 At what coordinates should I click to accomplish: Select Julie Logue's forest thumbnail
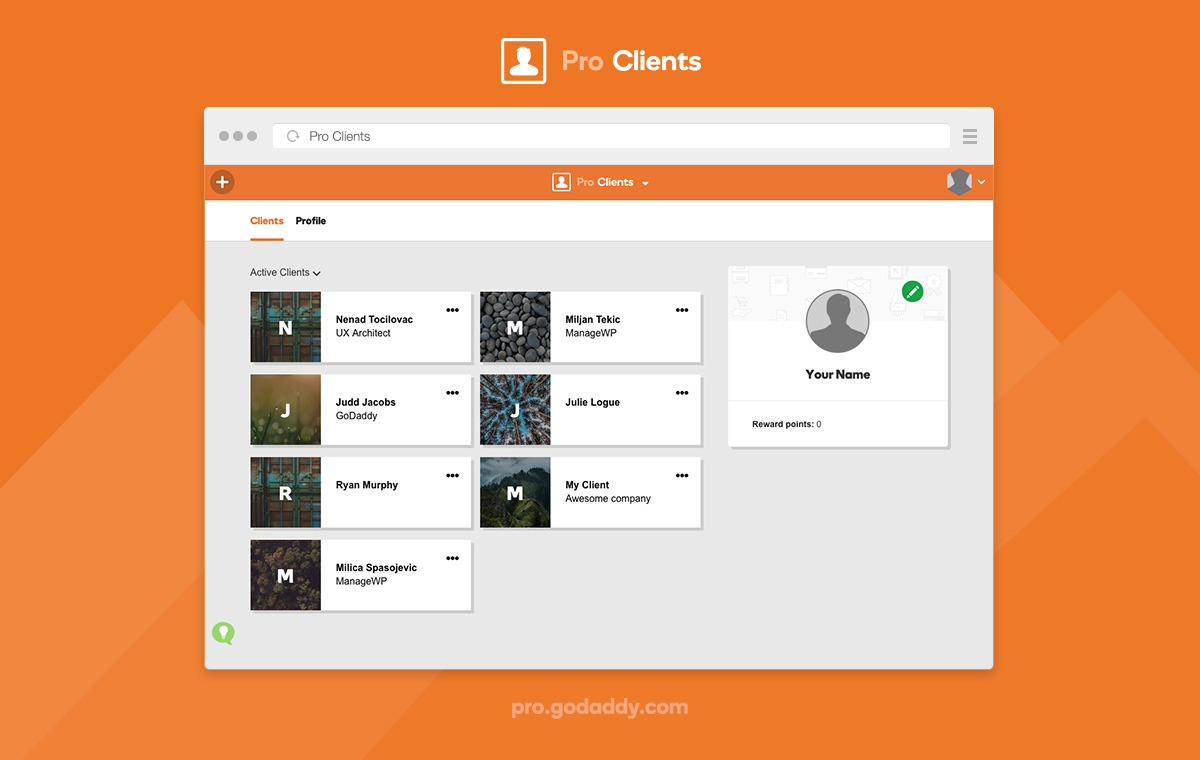click(515, 410)
